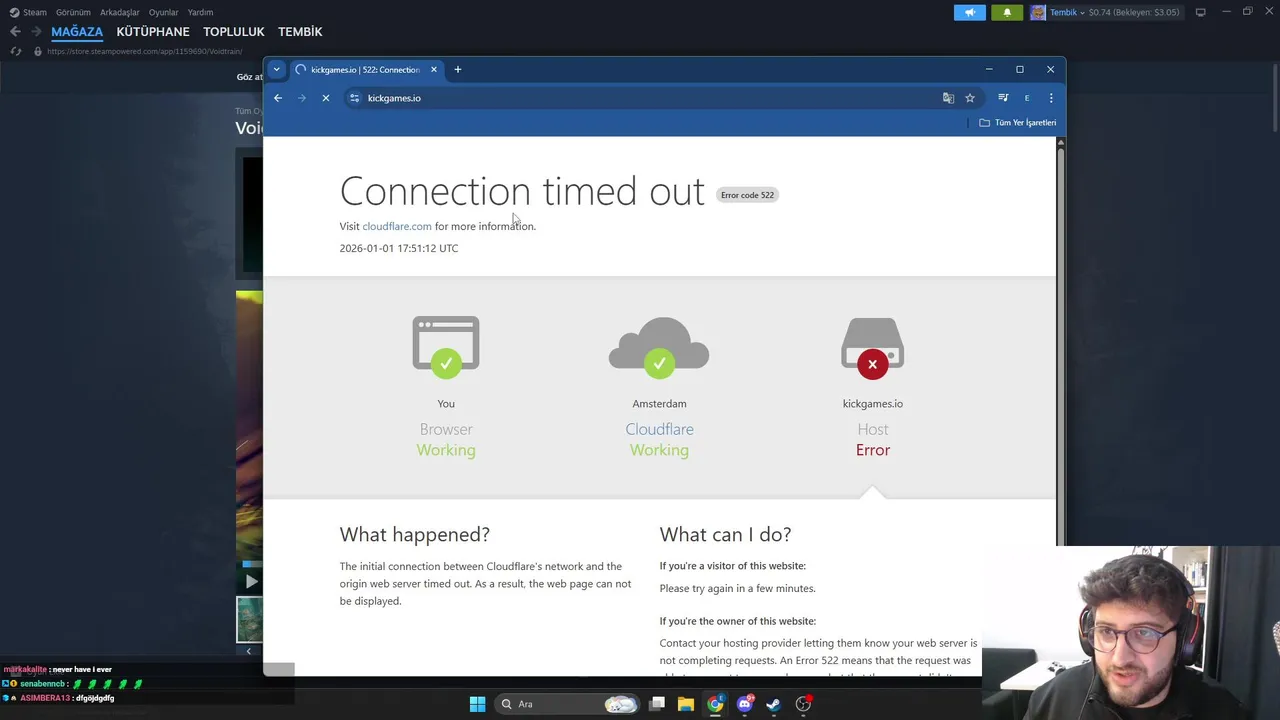Image resolution: width=1280 pixels, height=720 pixels.
Task: Open the translate page icon in address bar
Action: pyautogui.click(x=948, y=98)
